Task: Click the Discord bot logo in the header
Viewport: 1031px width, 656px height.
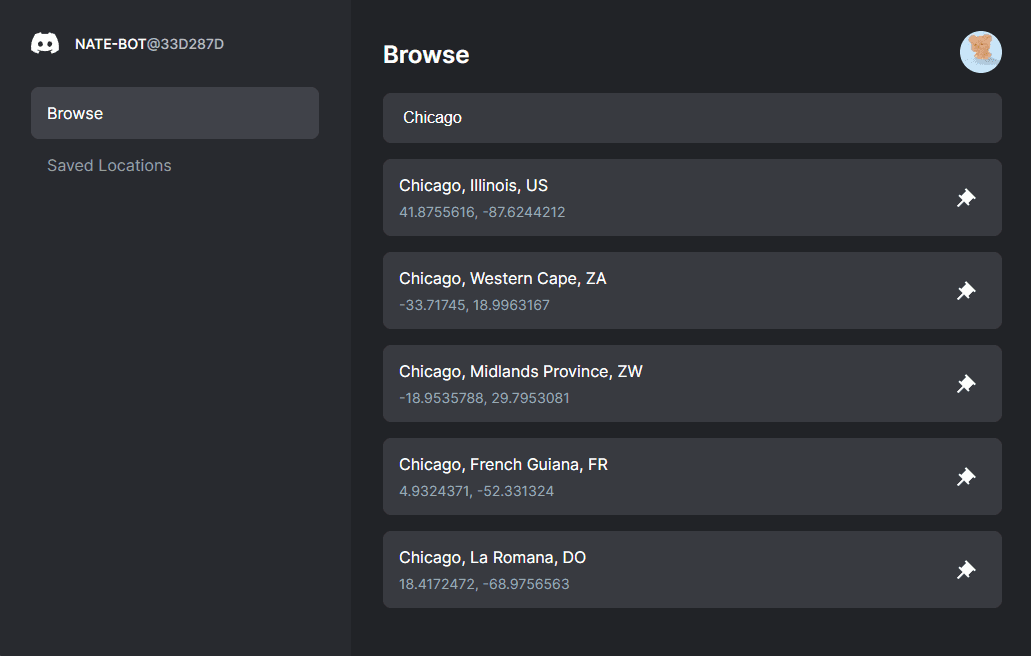Action: click(45, 43)
